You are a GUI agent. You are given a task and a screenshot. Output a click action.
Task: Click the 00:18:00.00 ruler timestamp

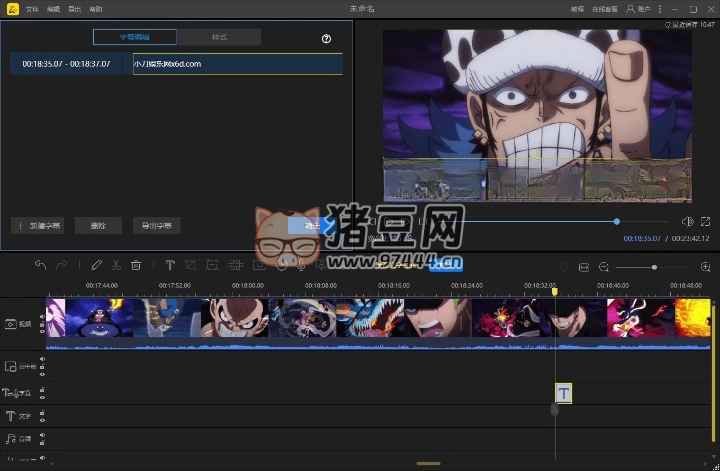(x=248, y=285)
